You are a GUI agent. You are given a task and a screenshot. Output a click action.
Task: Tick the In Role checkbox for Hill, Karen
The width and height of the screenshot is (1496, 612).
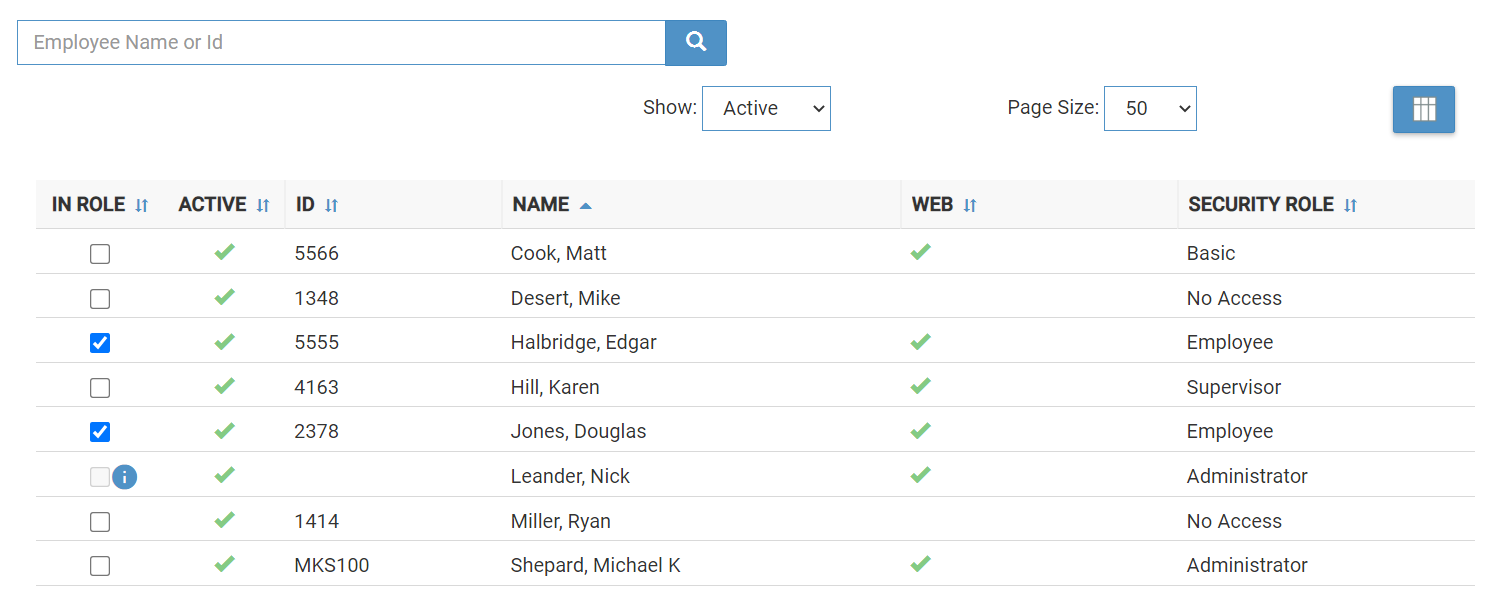(x=100, y=388)
